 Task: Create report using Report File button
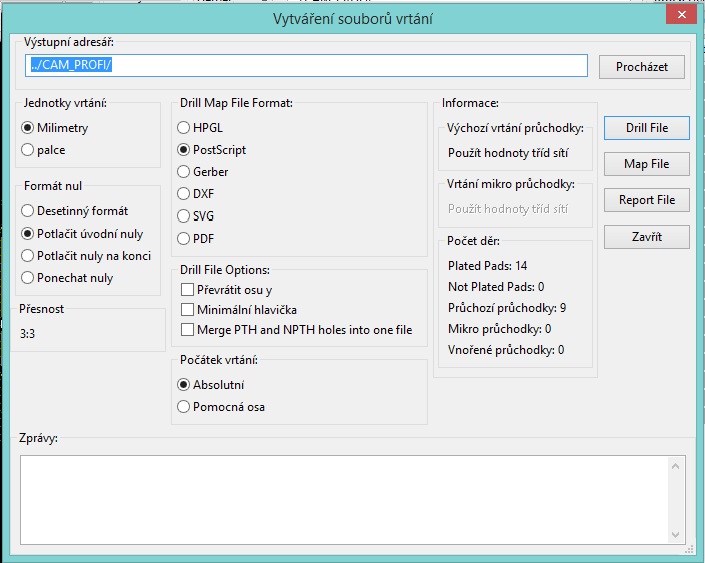646,200
